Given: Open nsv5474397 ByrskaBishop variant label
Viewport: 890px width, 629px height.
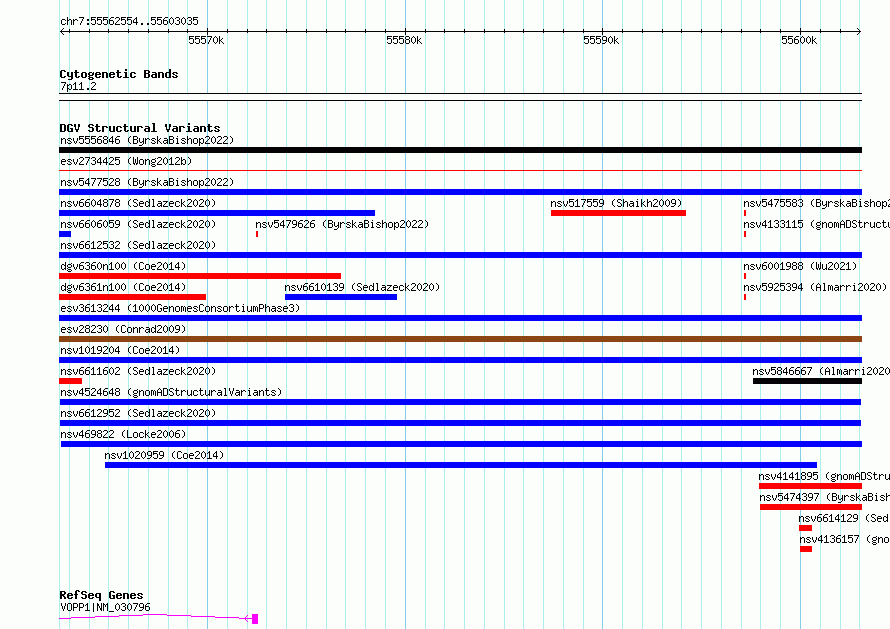Looking at the screenshot, I should click(825, 497).
